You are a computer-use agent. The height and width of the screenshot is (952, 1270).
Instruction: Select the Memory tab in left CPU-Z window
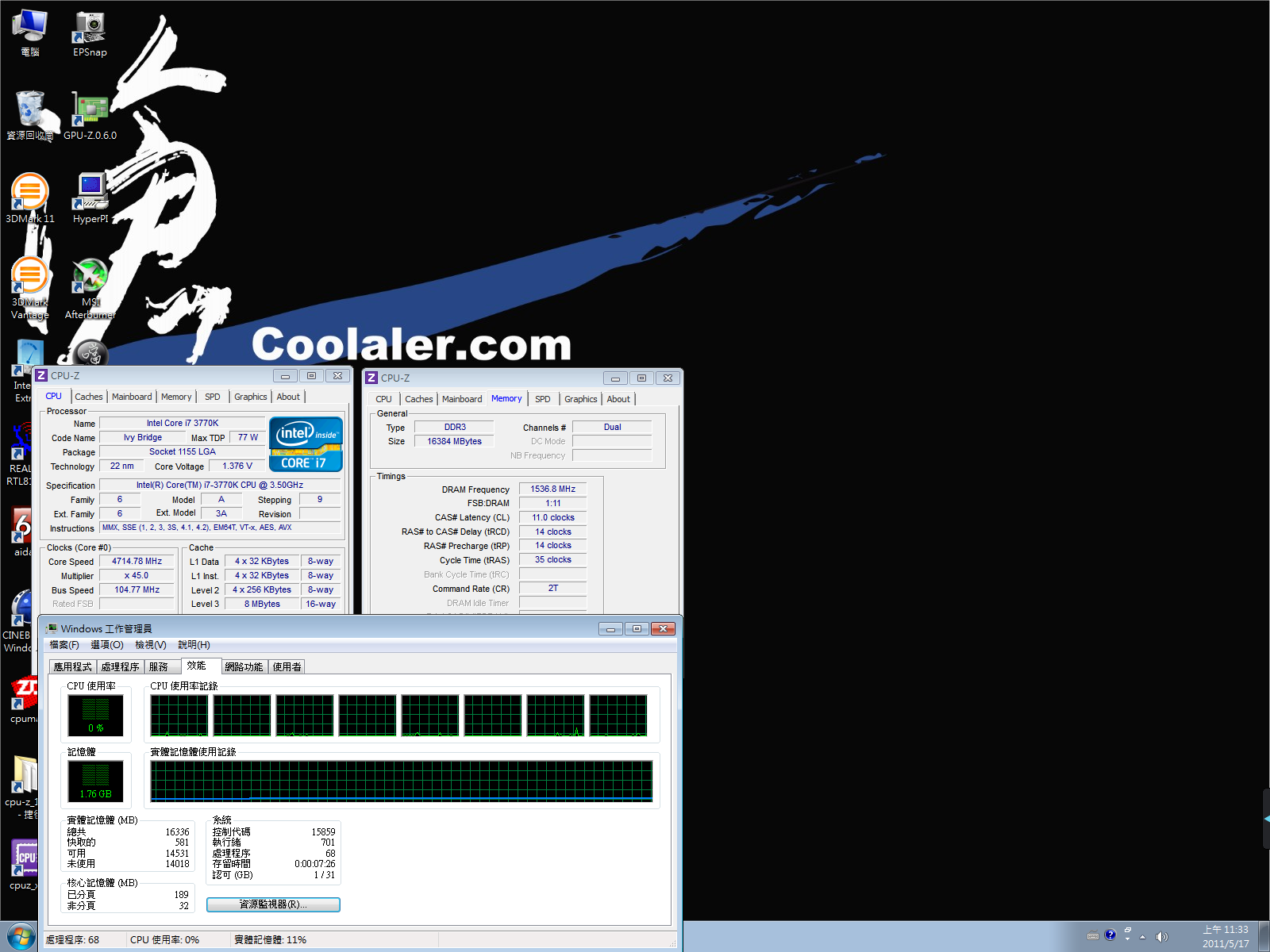click(176, 397)
